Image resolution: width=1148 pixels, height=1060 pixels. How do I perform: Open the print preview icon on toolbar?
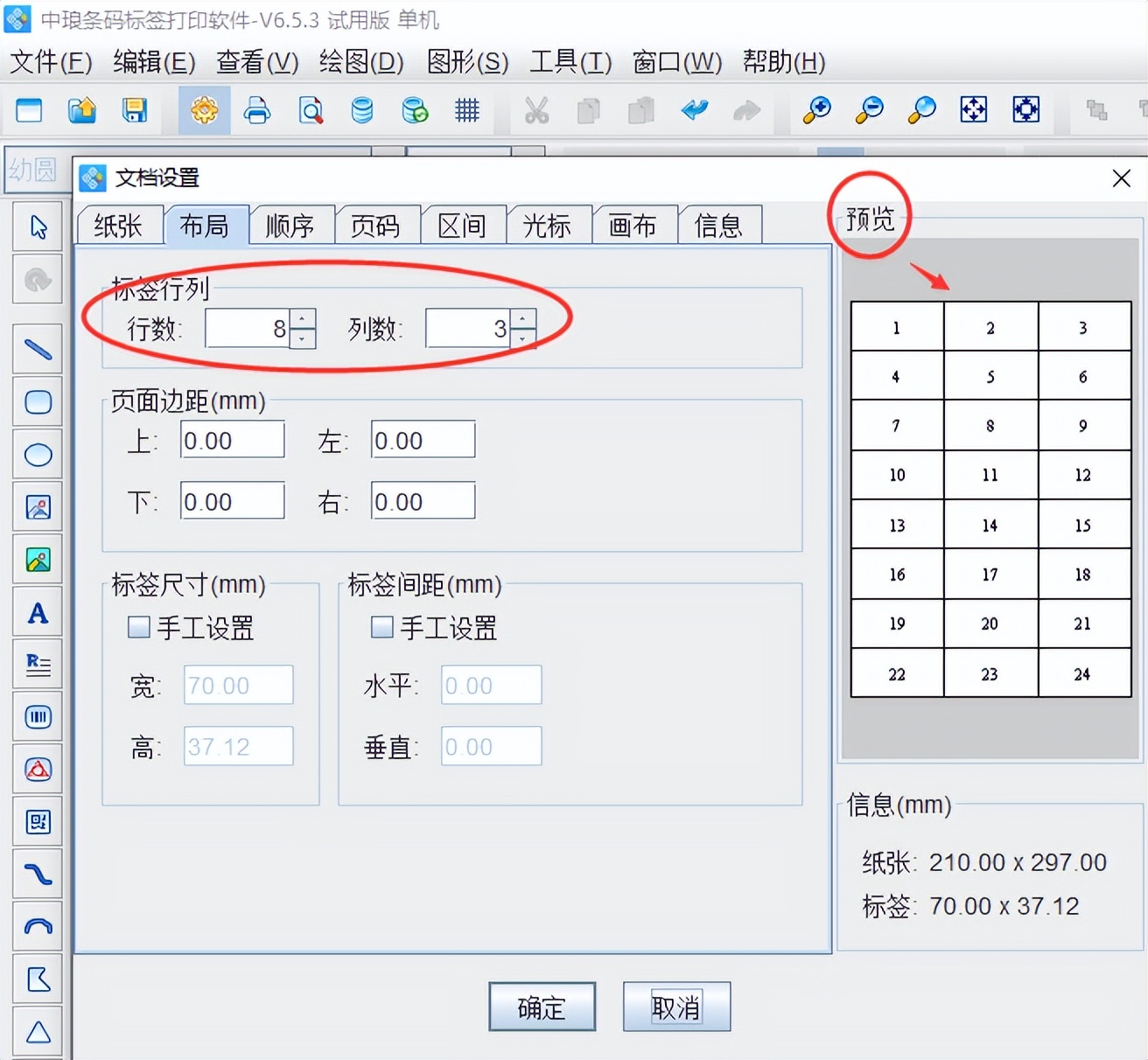[310, 111]
